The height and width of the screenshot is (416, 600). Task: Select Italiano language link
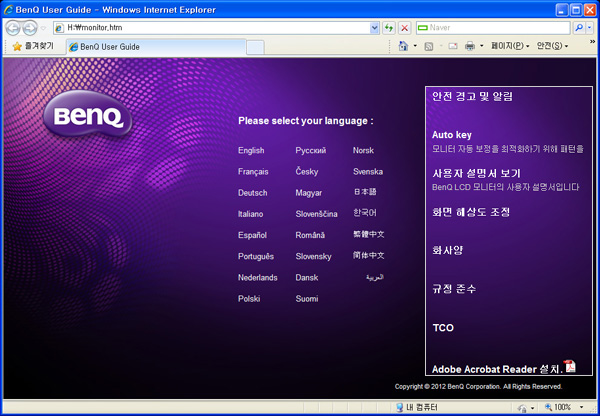(250, 214)
